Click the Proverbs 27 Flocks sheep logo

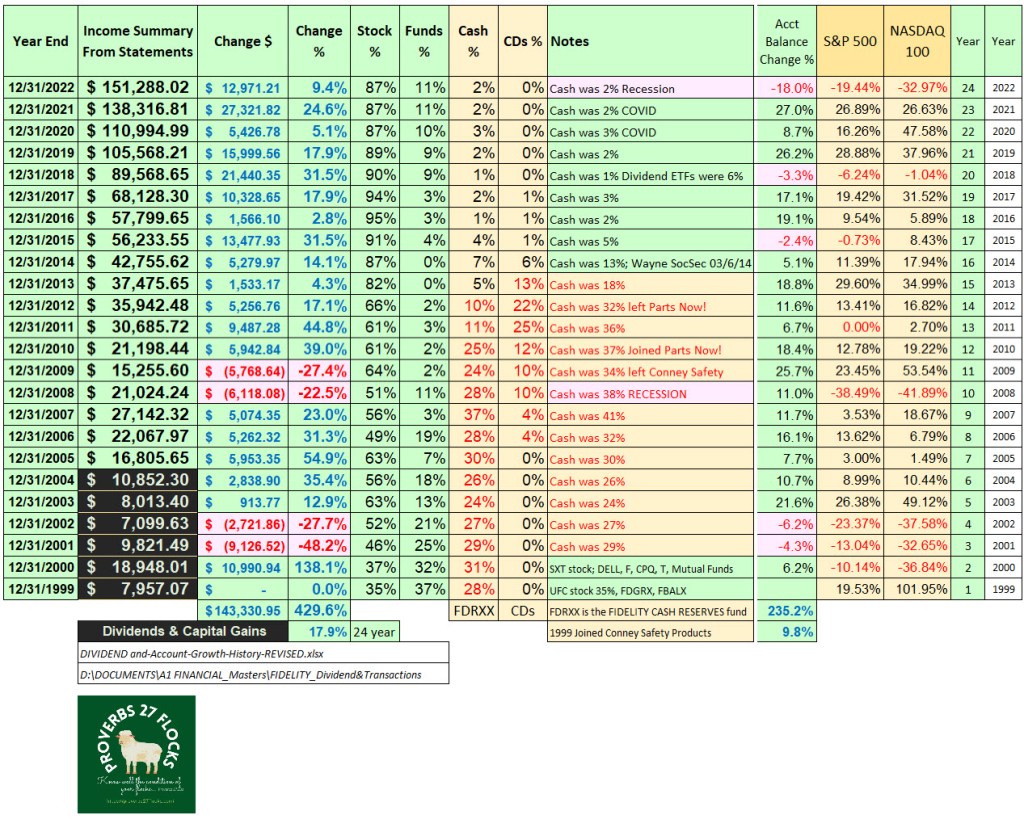[x=137, y=753]
